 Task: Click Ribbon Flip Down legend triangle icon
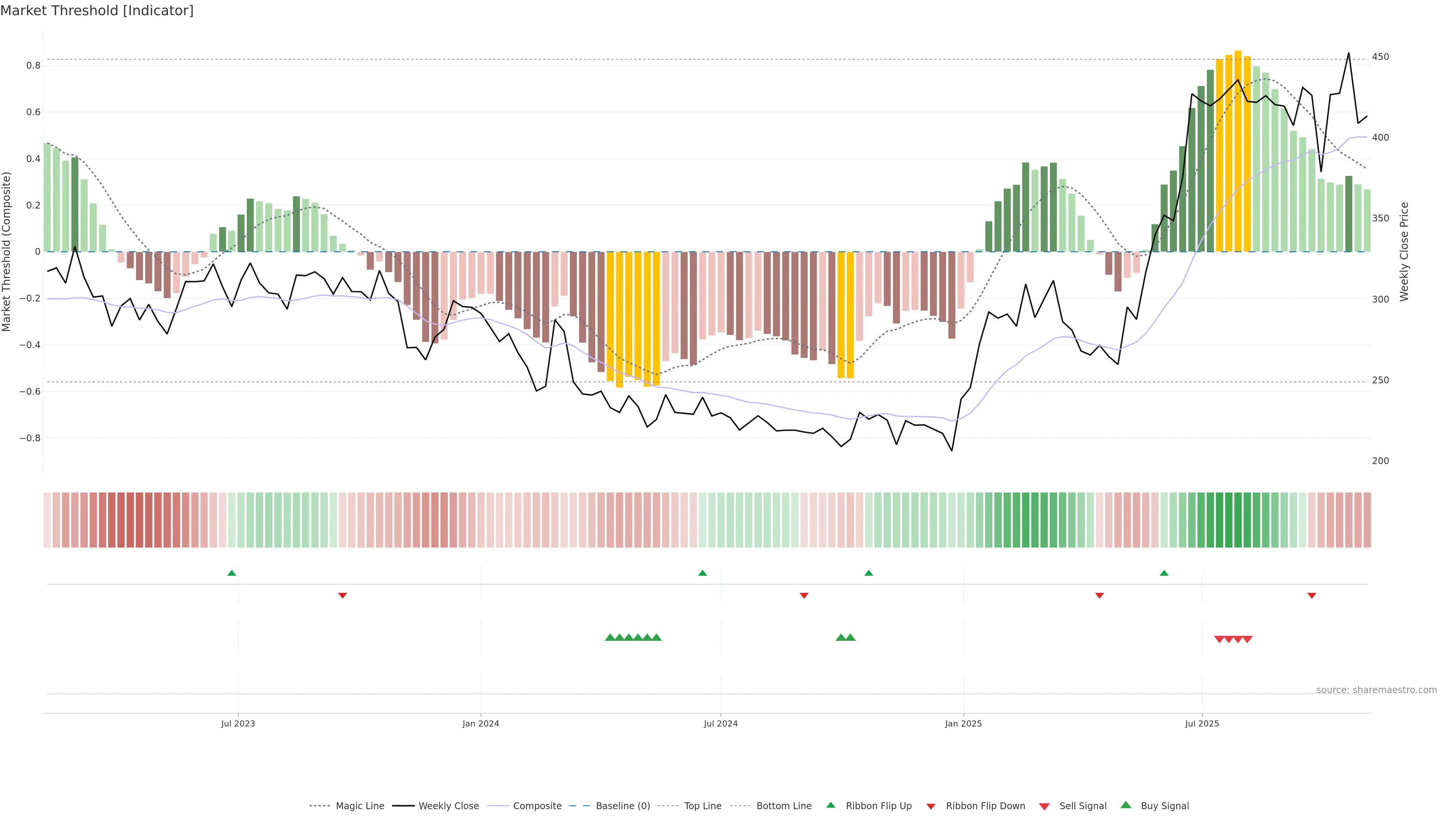(x=931, y=806)
